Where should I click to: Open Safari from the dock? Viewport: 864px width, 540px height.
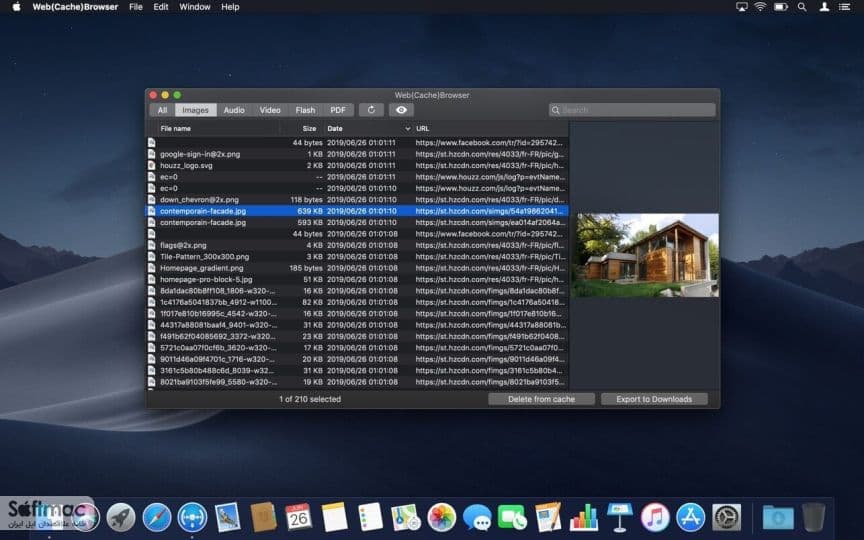pyautogui.click(x=156, y=517)
